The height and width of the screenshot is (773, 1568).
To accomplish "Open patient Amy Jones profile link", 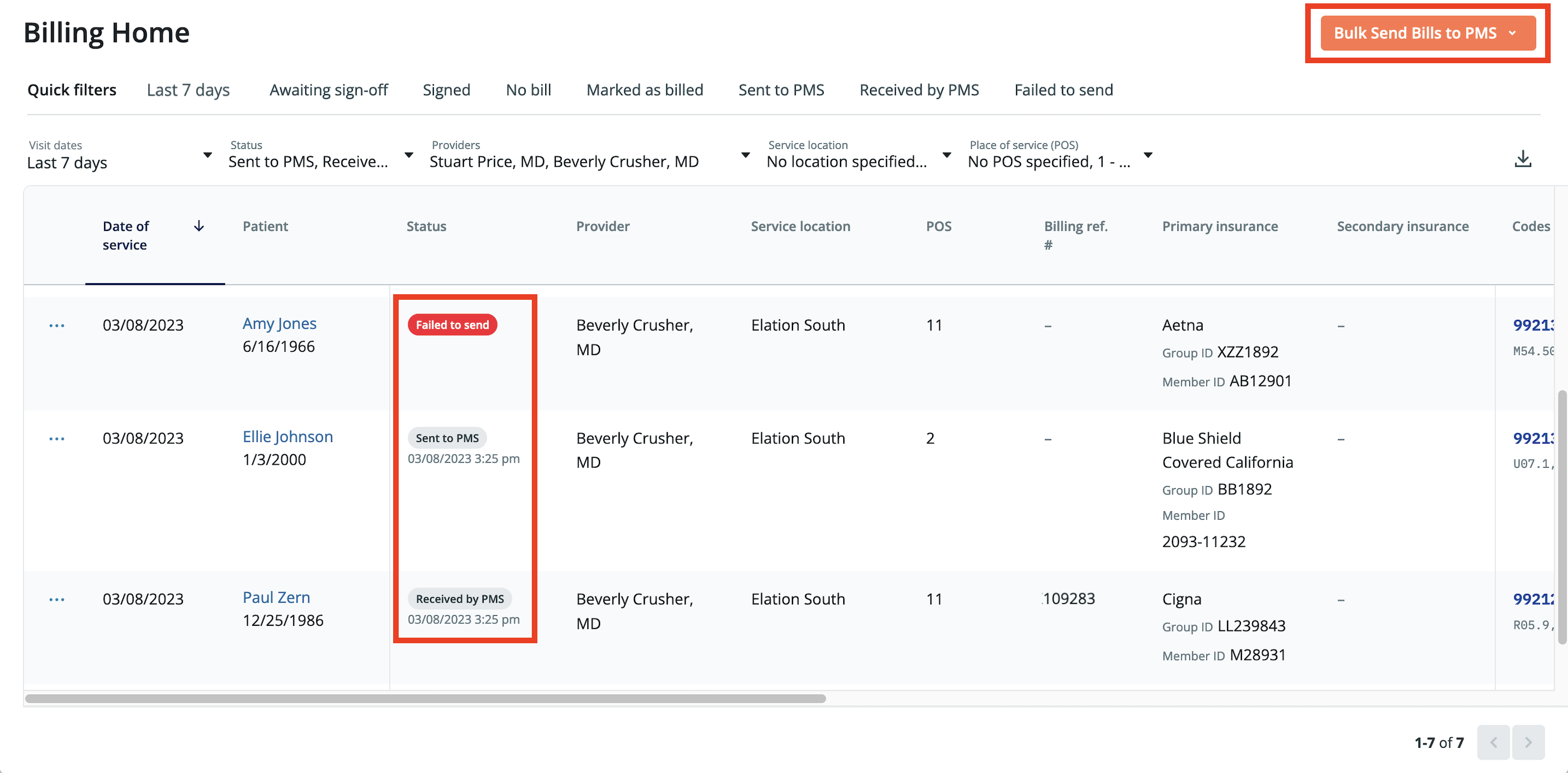I will [280, 323].
